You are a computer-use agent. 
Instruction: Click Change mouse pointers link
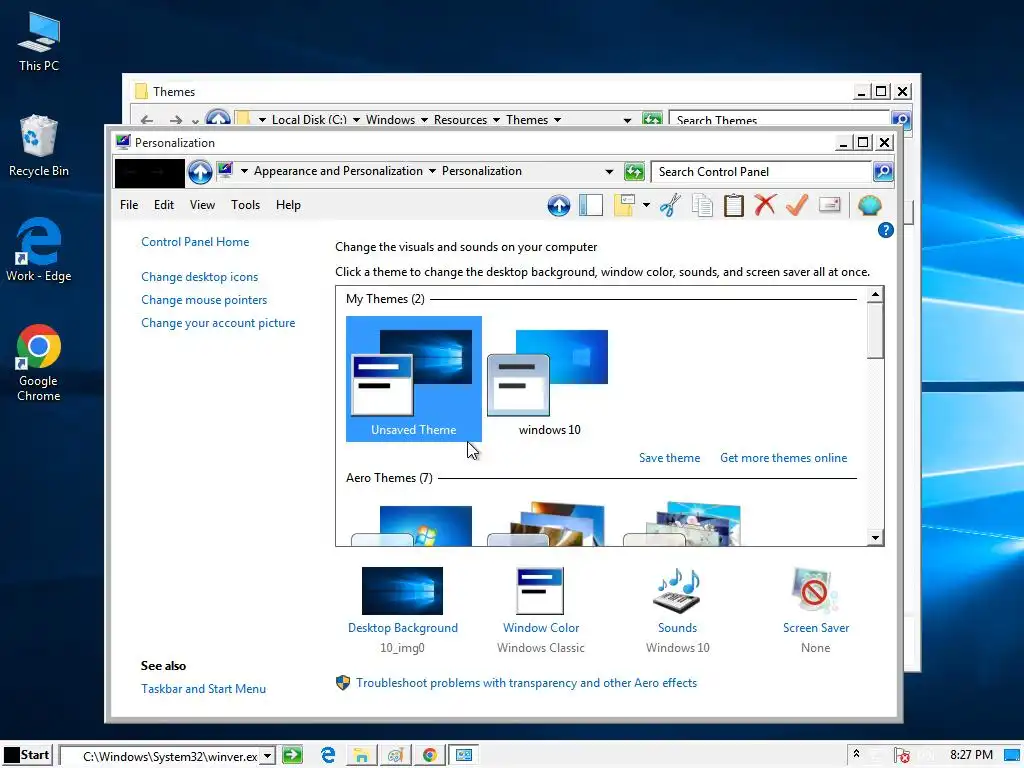(x=204, y=300)
